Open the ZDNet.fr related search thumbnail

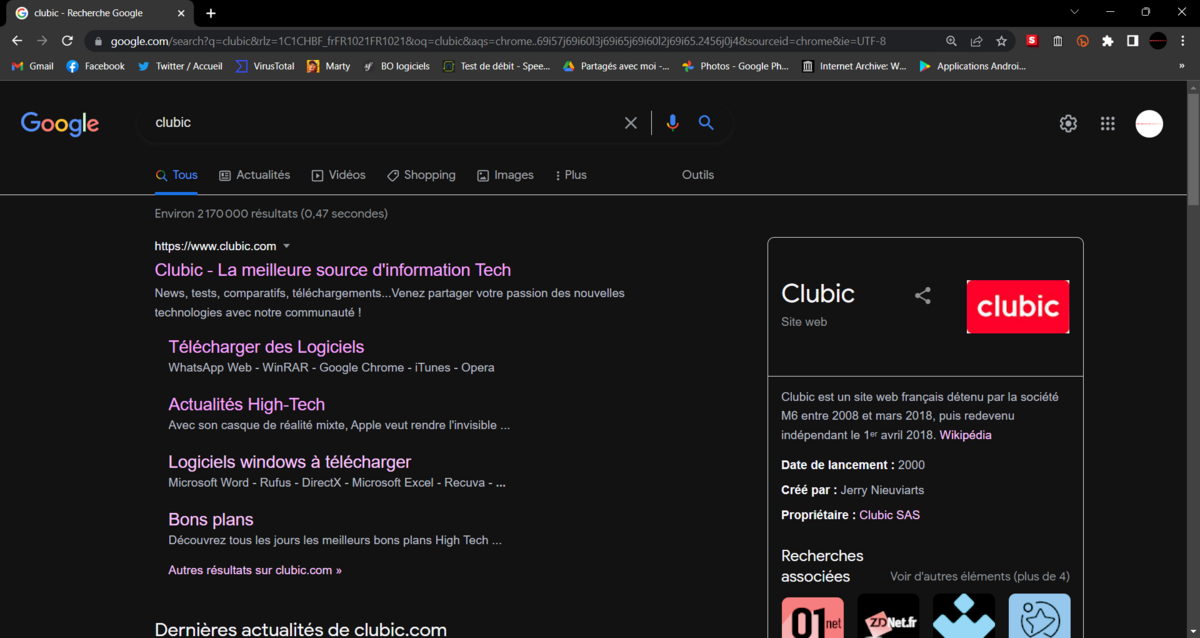(x=888, y=617)
